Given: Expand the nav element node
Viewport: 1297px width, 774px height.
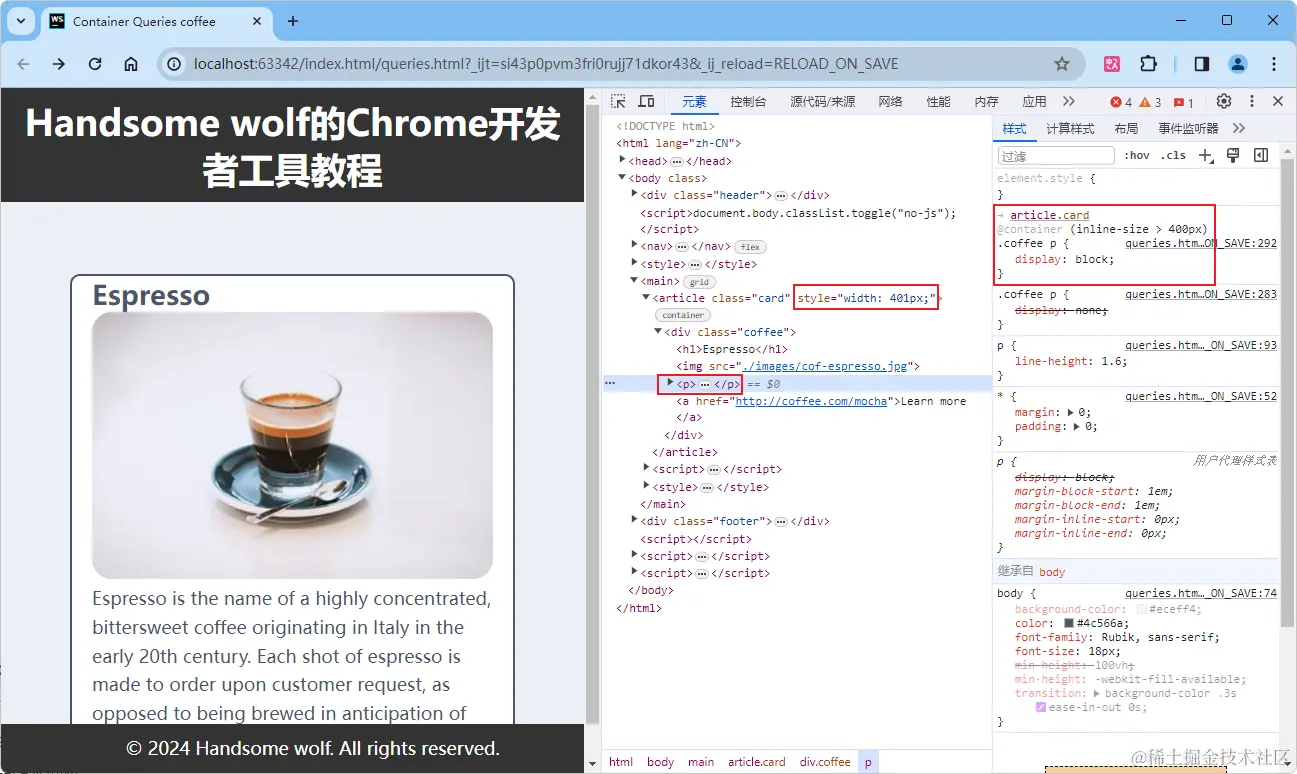Looking at the screenshot, I should [x=635, y=245].
